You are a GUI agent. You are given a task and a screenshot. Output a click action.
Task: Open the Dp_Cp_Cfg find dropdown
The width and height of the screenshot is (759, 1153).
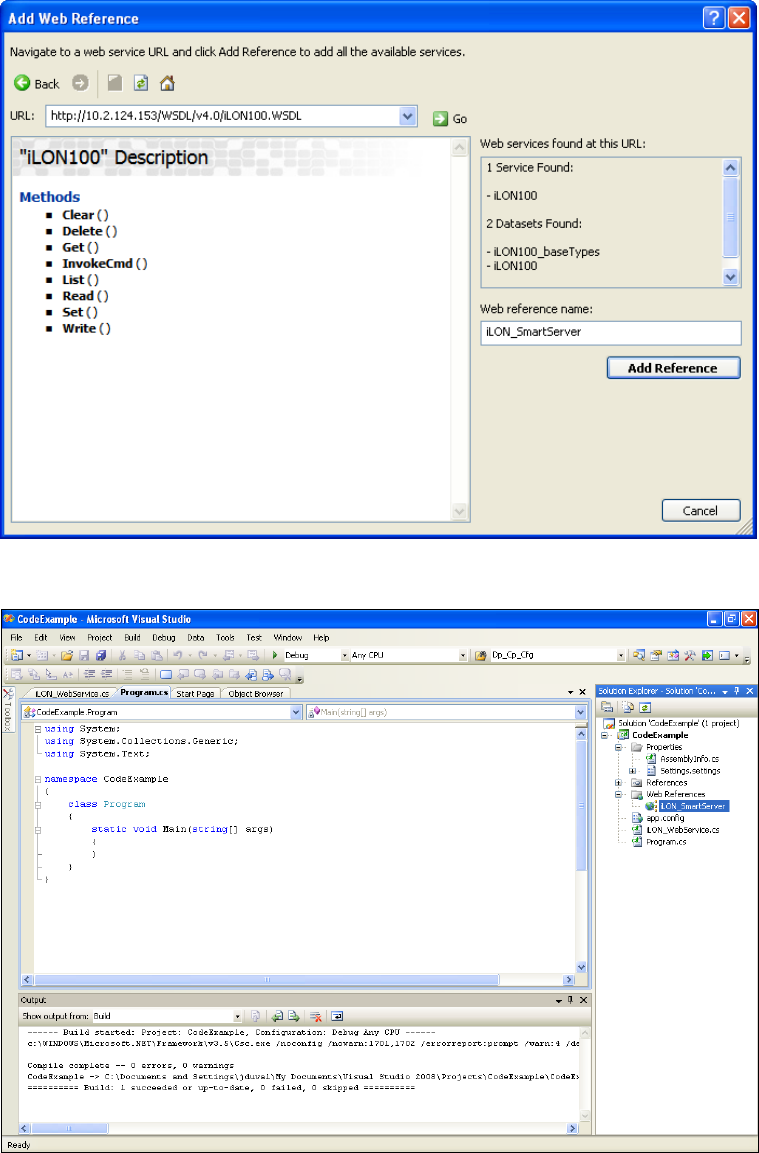[621, 655]
